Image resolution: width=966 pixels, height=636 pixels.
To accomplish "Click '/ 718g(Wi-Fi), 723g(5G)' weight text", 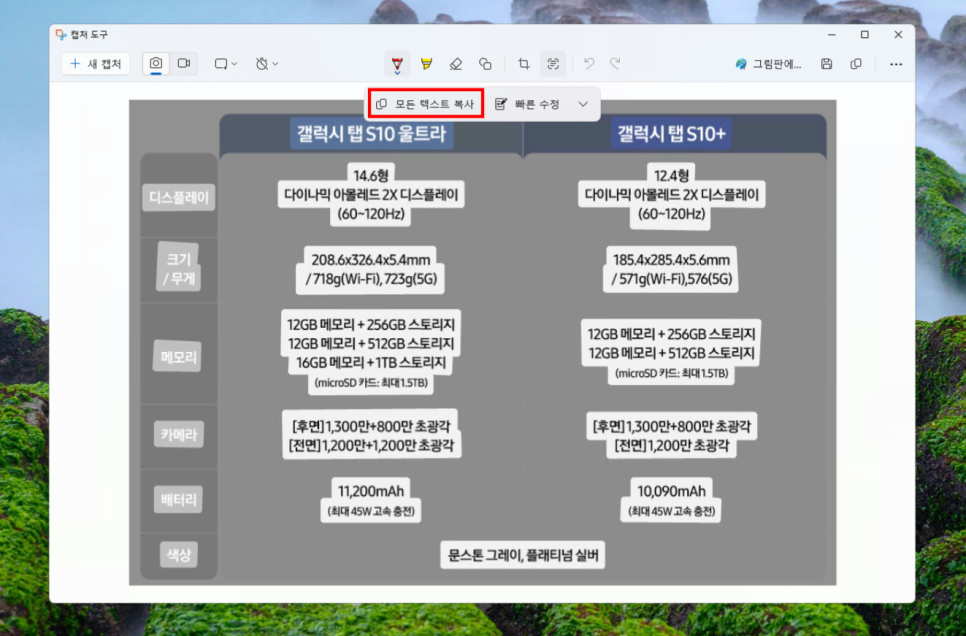I will tap(371, 279).
